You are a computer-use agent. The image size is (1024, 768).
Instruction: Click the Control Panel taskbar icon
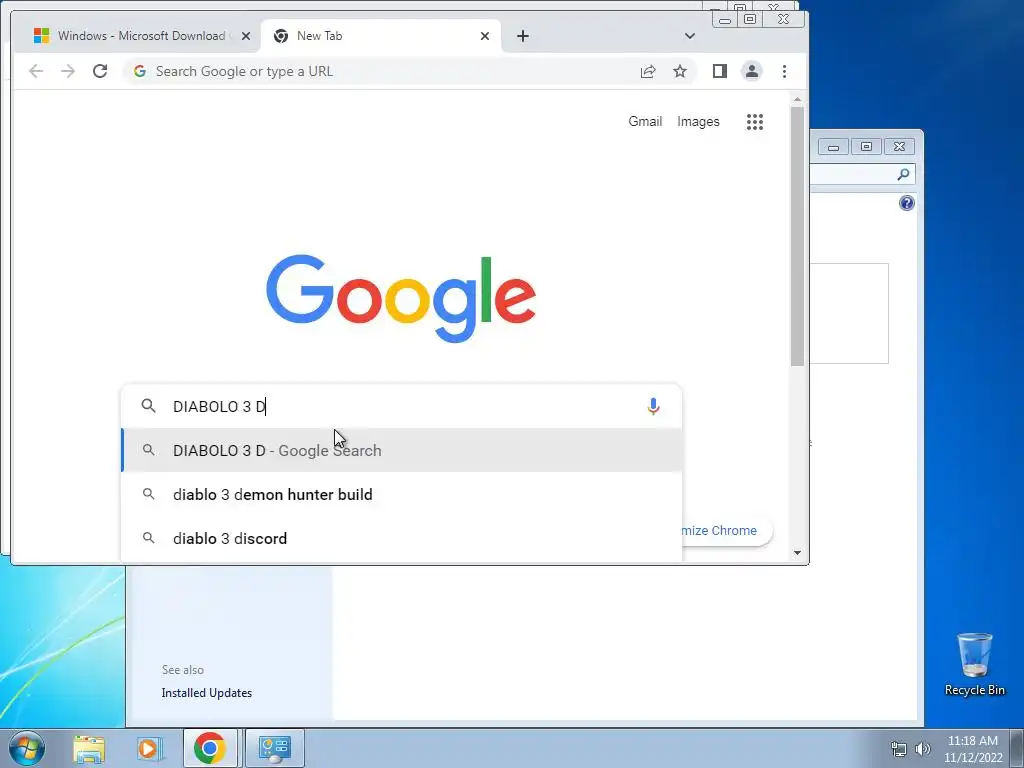pos(274,748)
